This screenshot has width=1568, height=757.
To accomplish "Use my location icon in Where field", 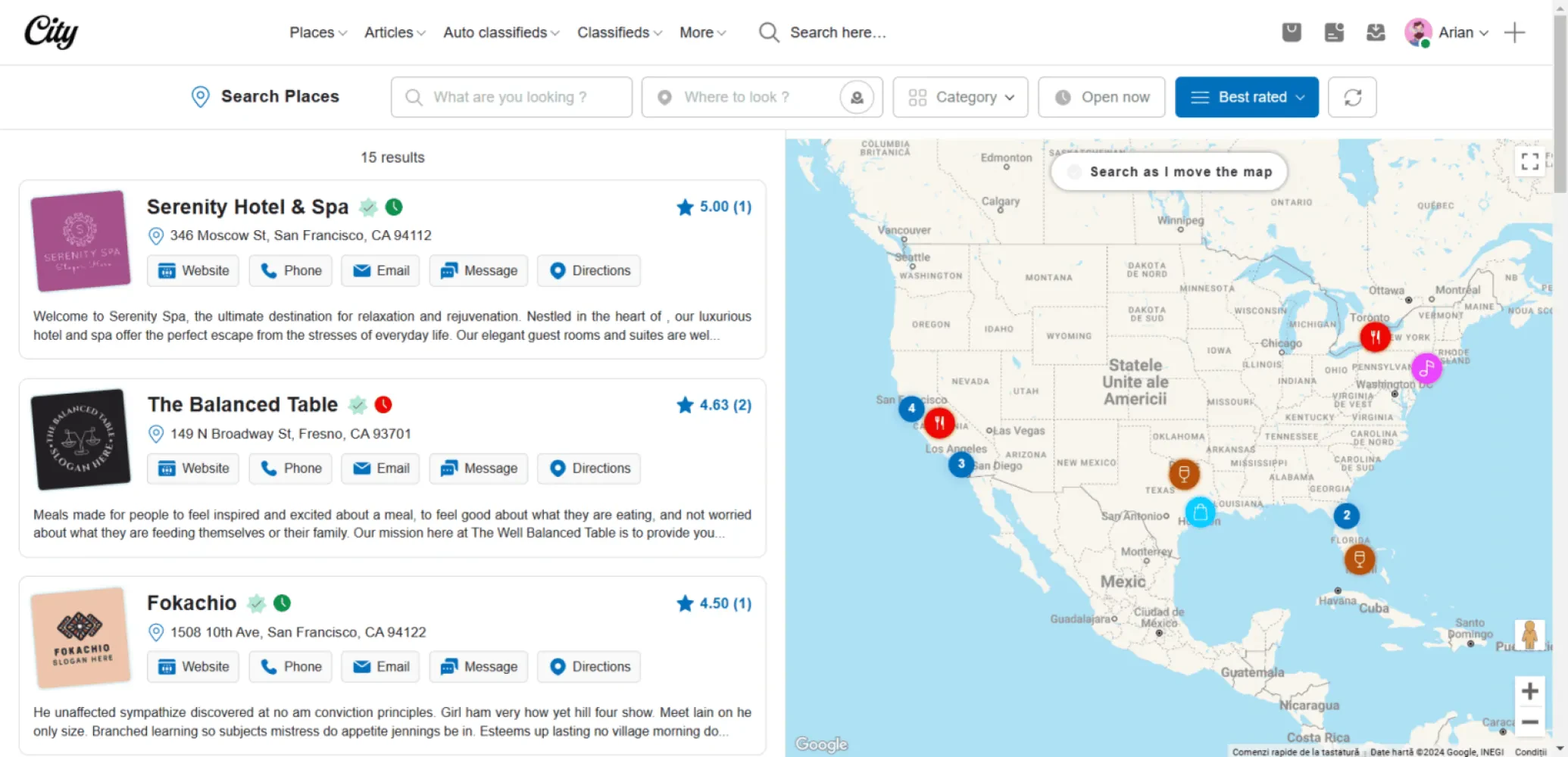I will click(x=857, y=97).
